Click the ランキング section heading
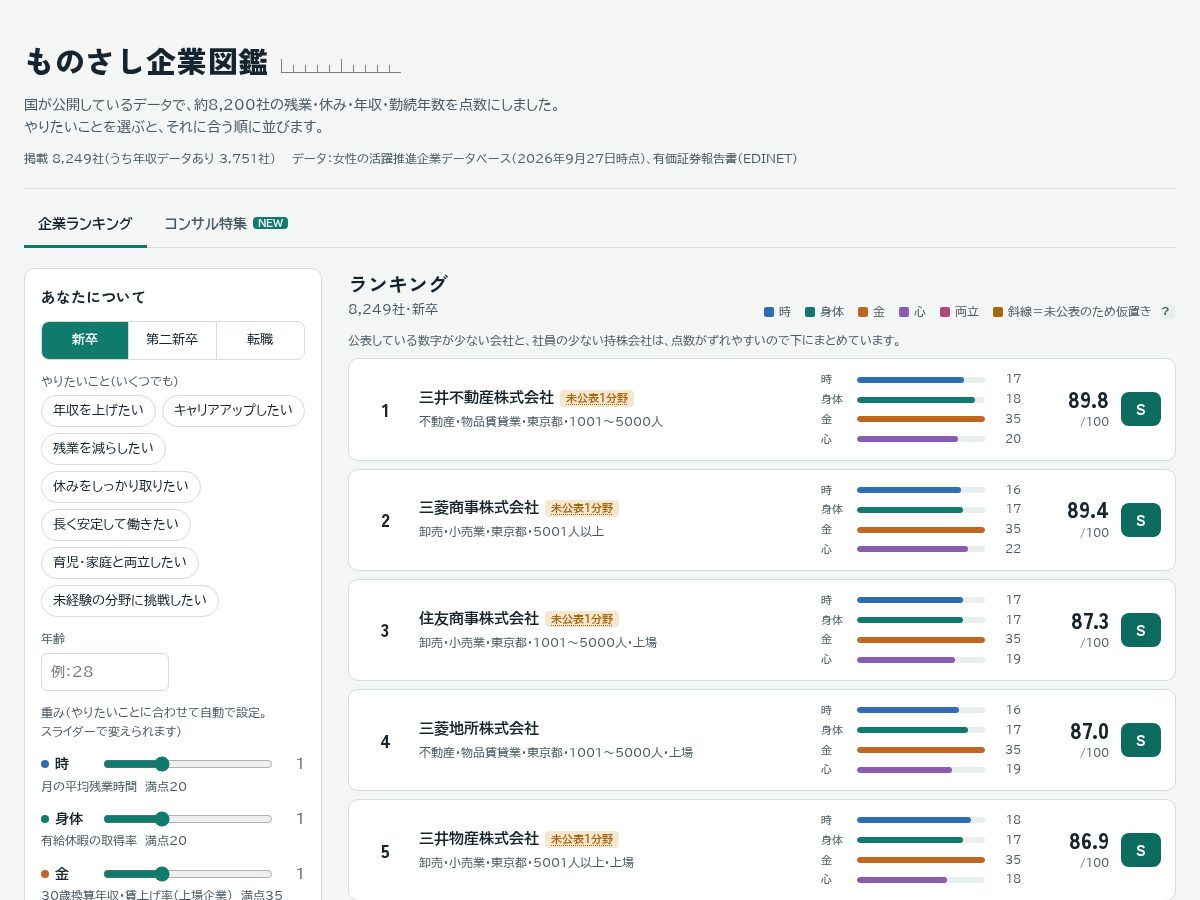Image resolution: width=1200 pixels, height=900 pixels. click(398, 283)
